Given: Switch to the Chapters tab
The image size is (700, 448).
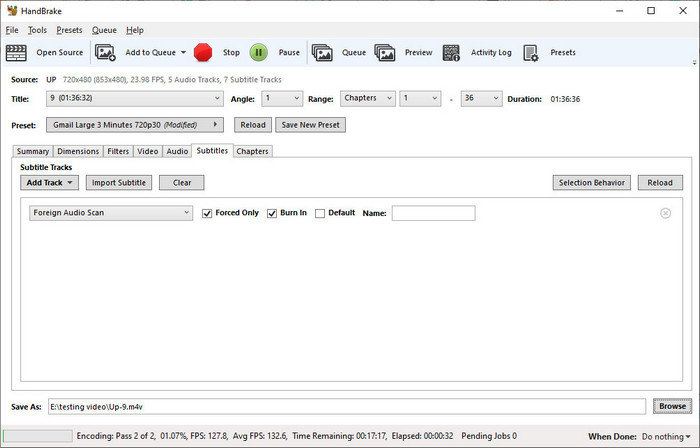Looking at the screenshot, I should [x=252, y=151].
